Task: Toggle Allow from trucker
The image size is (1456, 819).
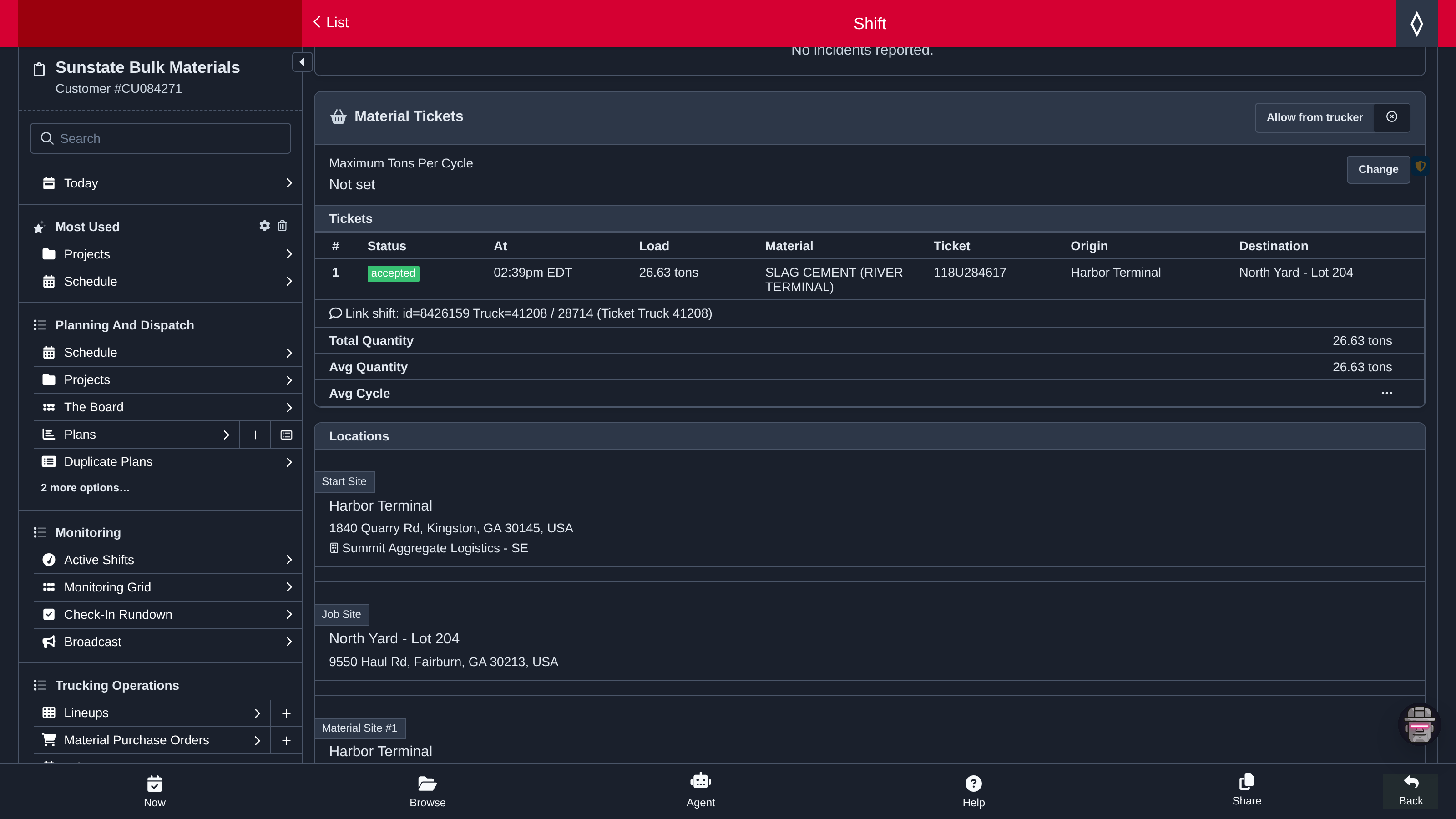Action: click(x=1314, y=117)
